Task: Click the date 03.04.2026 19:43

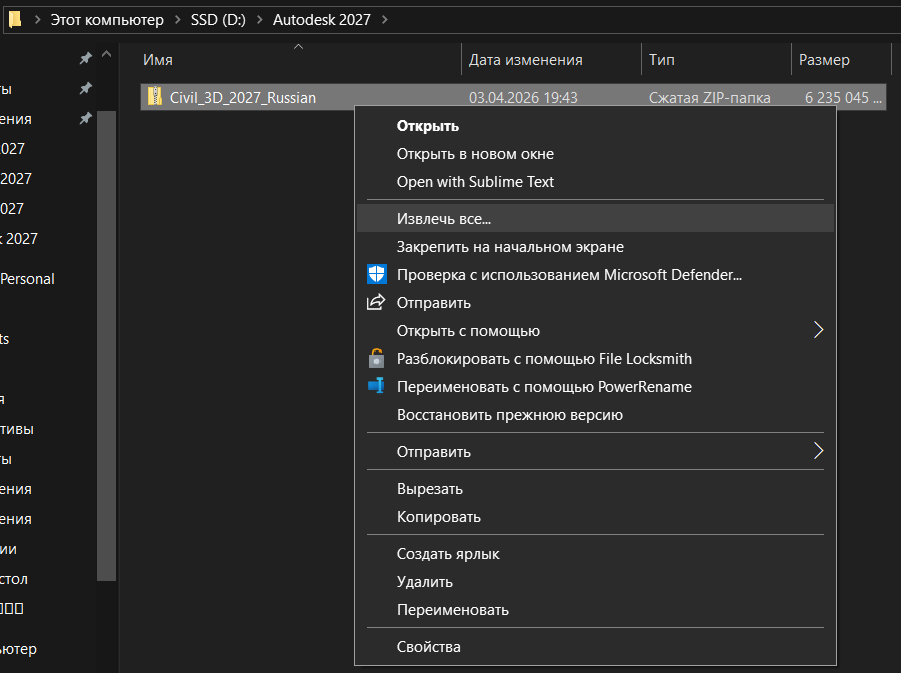Action: [523, 98]
